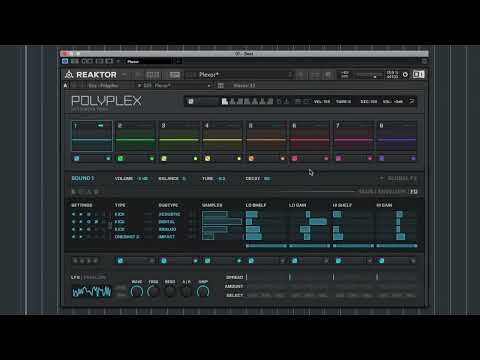The height and width of the screenshot is (360, 480).
Task: Switch to the EQ view button
Action: pyautogui.click(x=414, y=192)
